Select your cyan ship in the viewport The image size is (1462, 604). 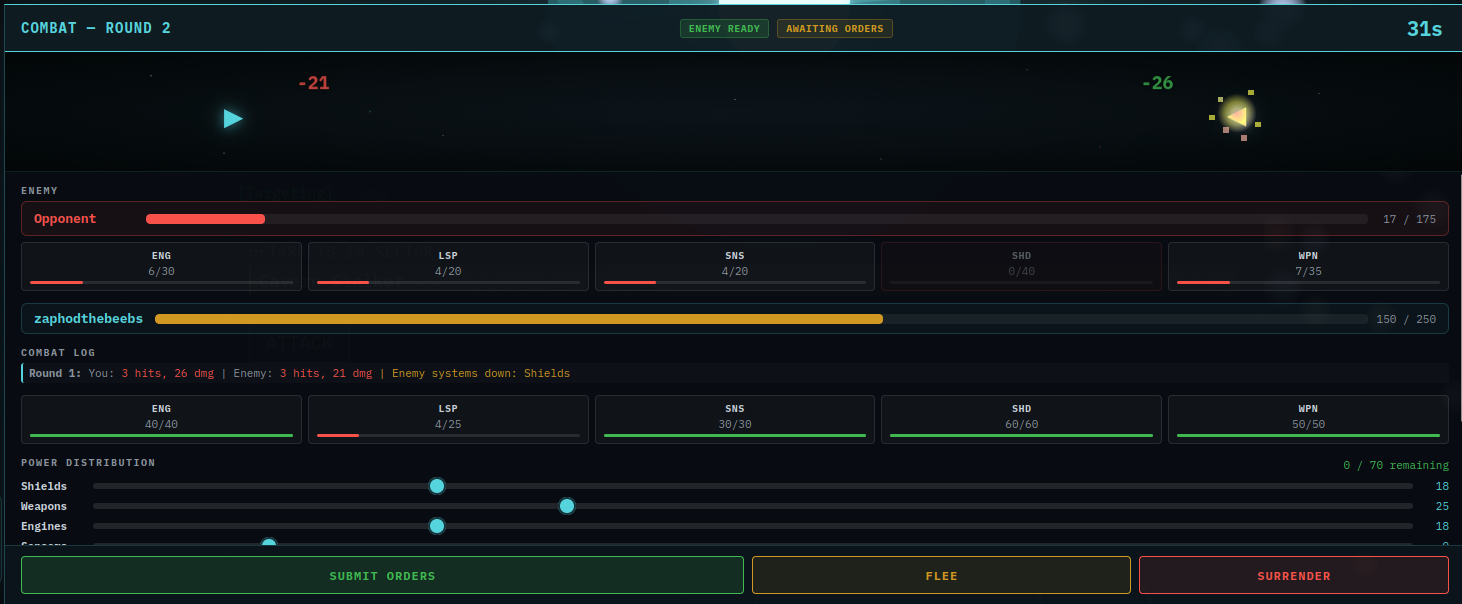coord(232,119)
